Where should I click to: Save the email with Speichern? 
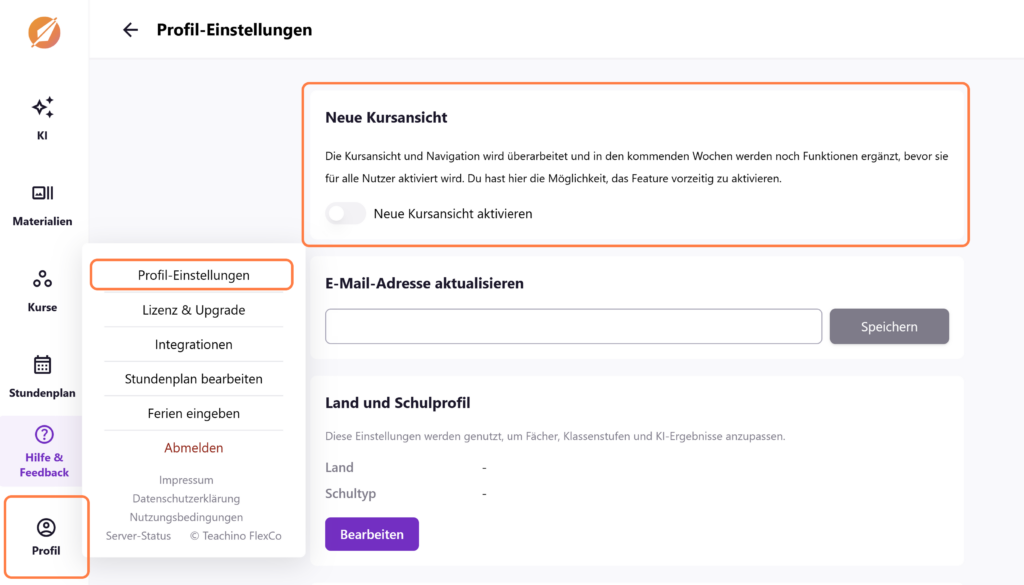pyautogui.click(x=888, y=326)
